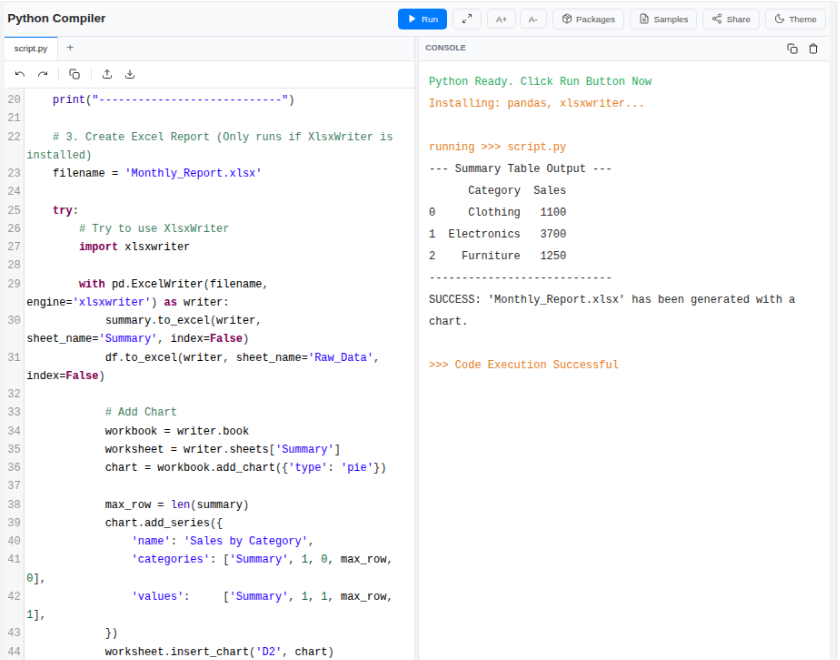Select the script.py tab
840x660 pixels.
pos(31,47)
